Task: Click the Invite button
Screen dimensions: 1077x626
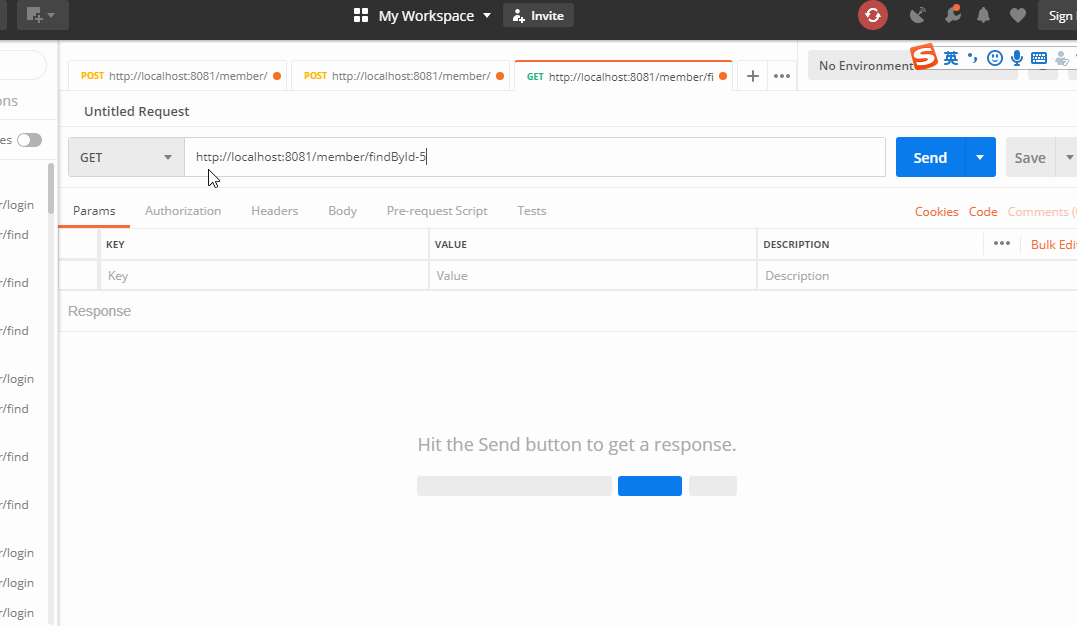Action: [538, 15]
